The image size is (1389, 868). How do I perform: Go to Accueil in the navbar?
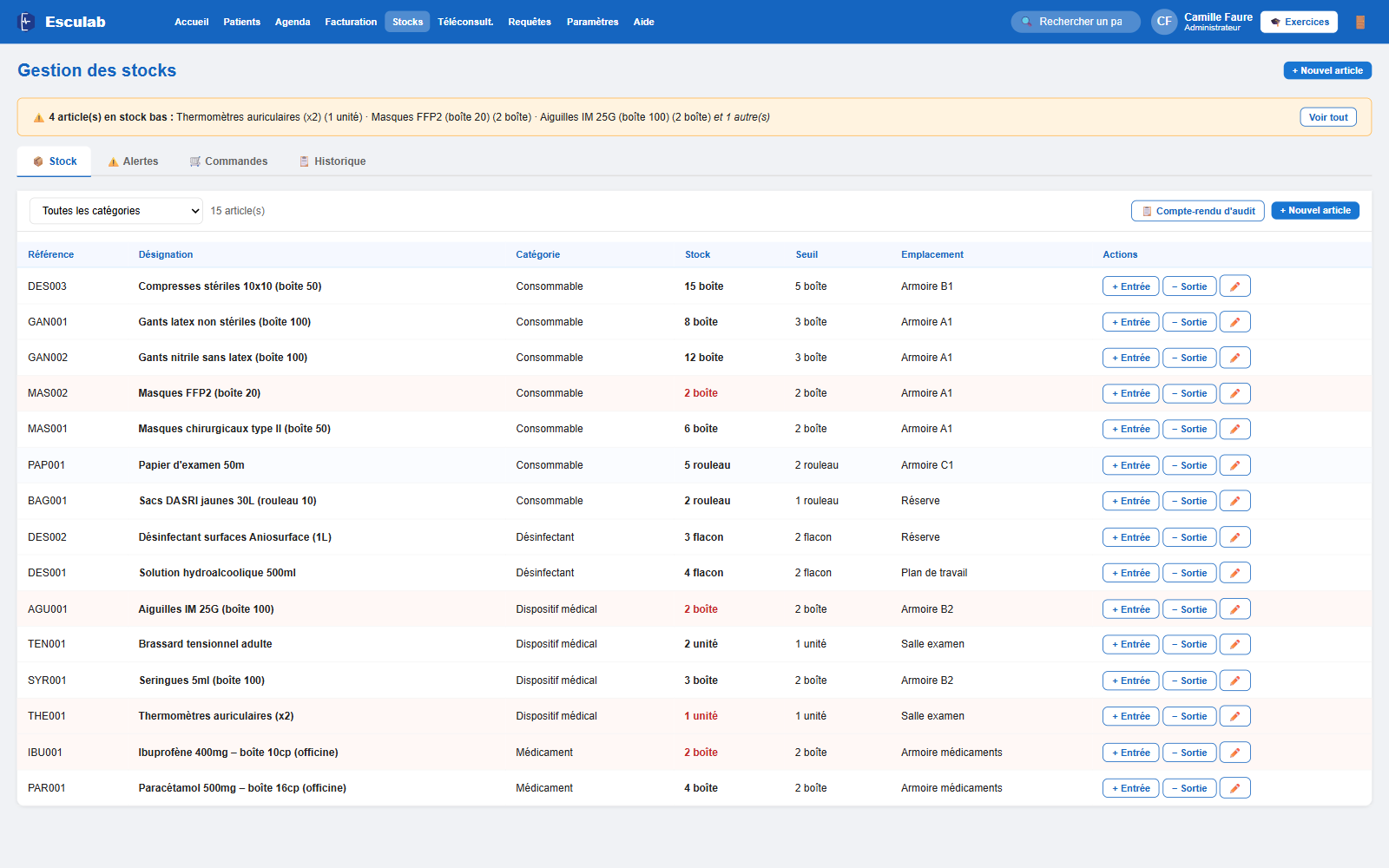coord(191,22)
